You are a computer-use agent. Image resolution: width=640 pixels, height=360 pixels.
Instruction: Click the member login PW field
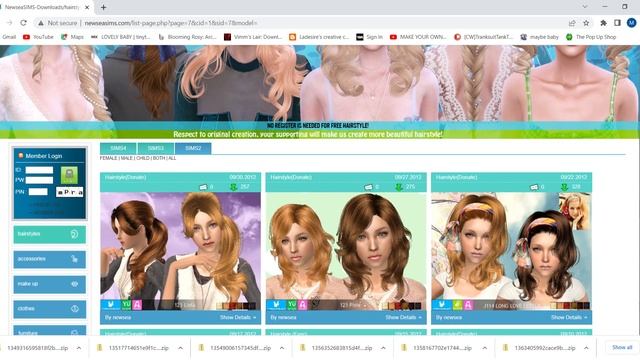click(x=39, y=180)
